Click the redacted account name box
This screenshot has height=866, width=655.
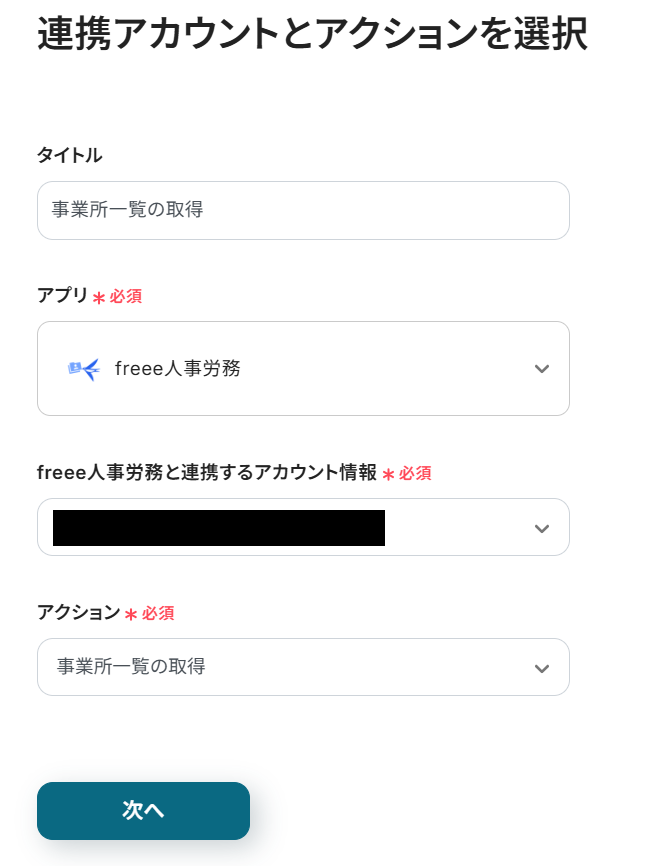coord(219,528)
